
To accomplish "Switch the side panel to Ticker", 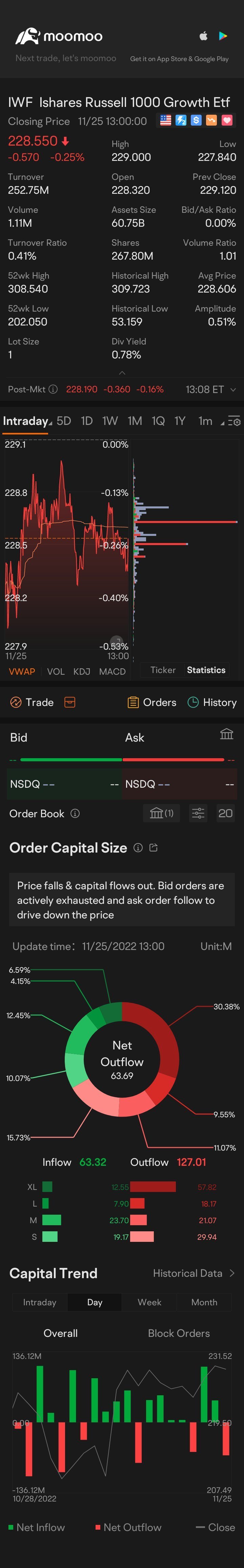I will 162,670.
